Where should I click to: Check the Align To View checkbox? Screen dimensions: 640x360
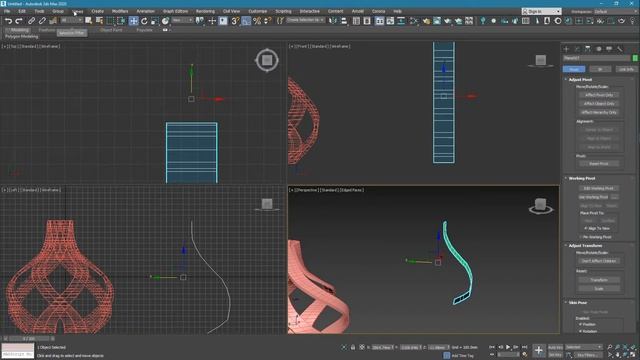point(586,228)
